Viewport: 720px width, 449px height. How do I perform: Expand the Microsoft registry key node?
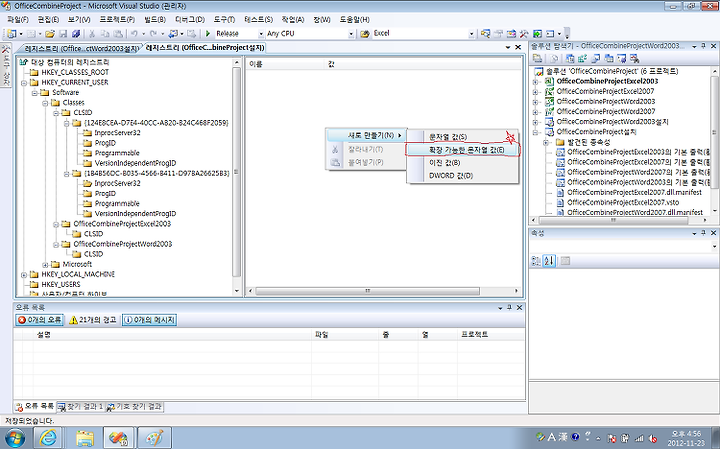point(45,264)
